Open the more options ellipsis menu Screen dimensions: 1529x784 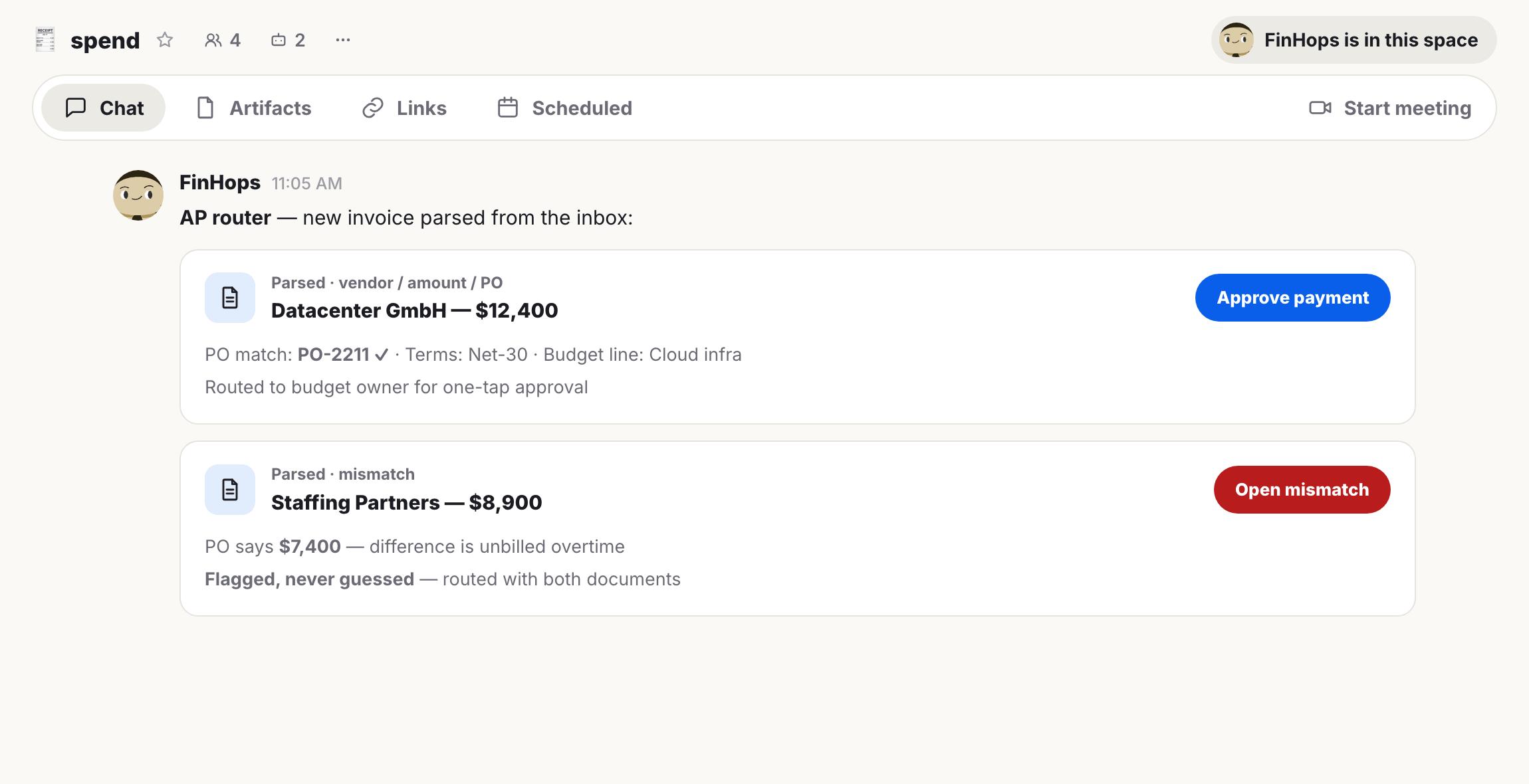tap(343, 40)
